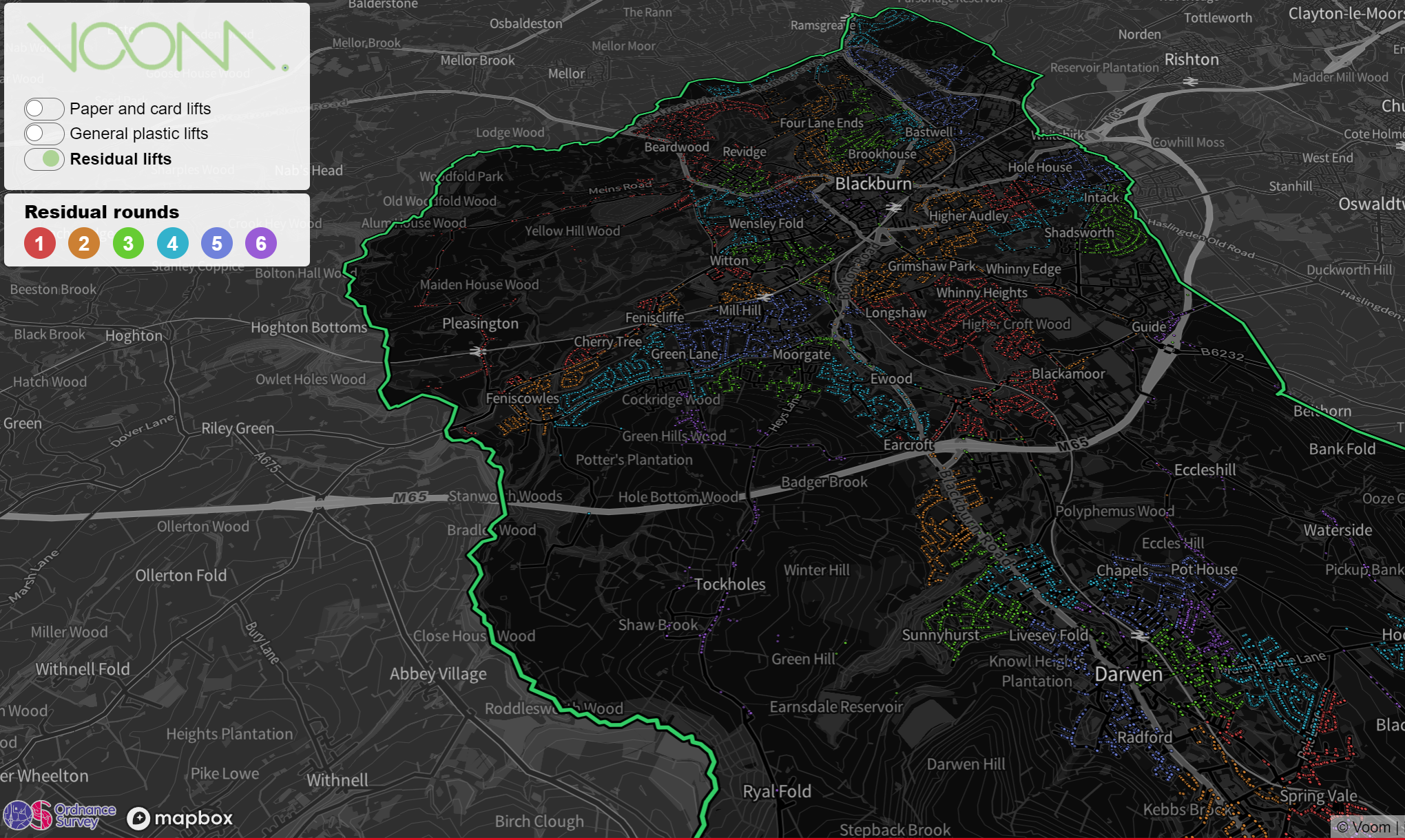The image size is (1405, 840).
Task: Click the Residual lifts text label
Action: pos(121,159)
